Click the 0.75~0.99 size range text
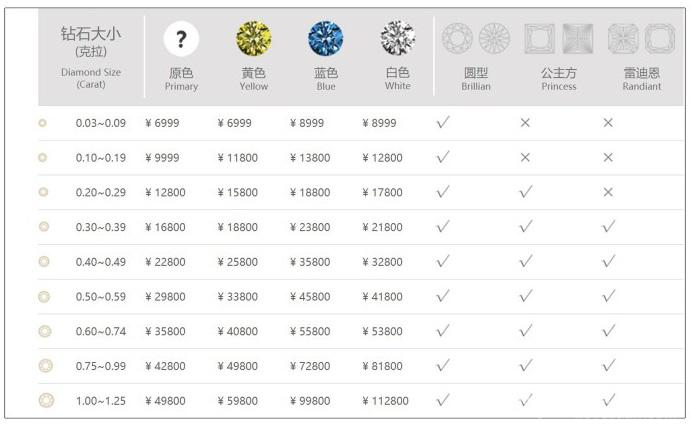This screenshot has width=691, height=426. point(100,366)
